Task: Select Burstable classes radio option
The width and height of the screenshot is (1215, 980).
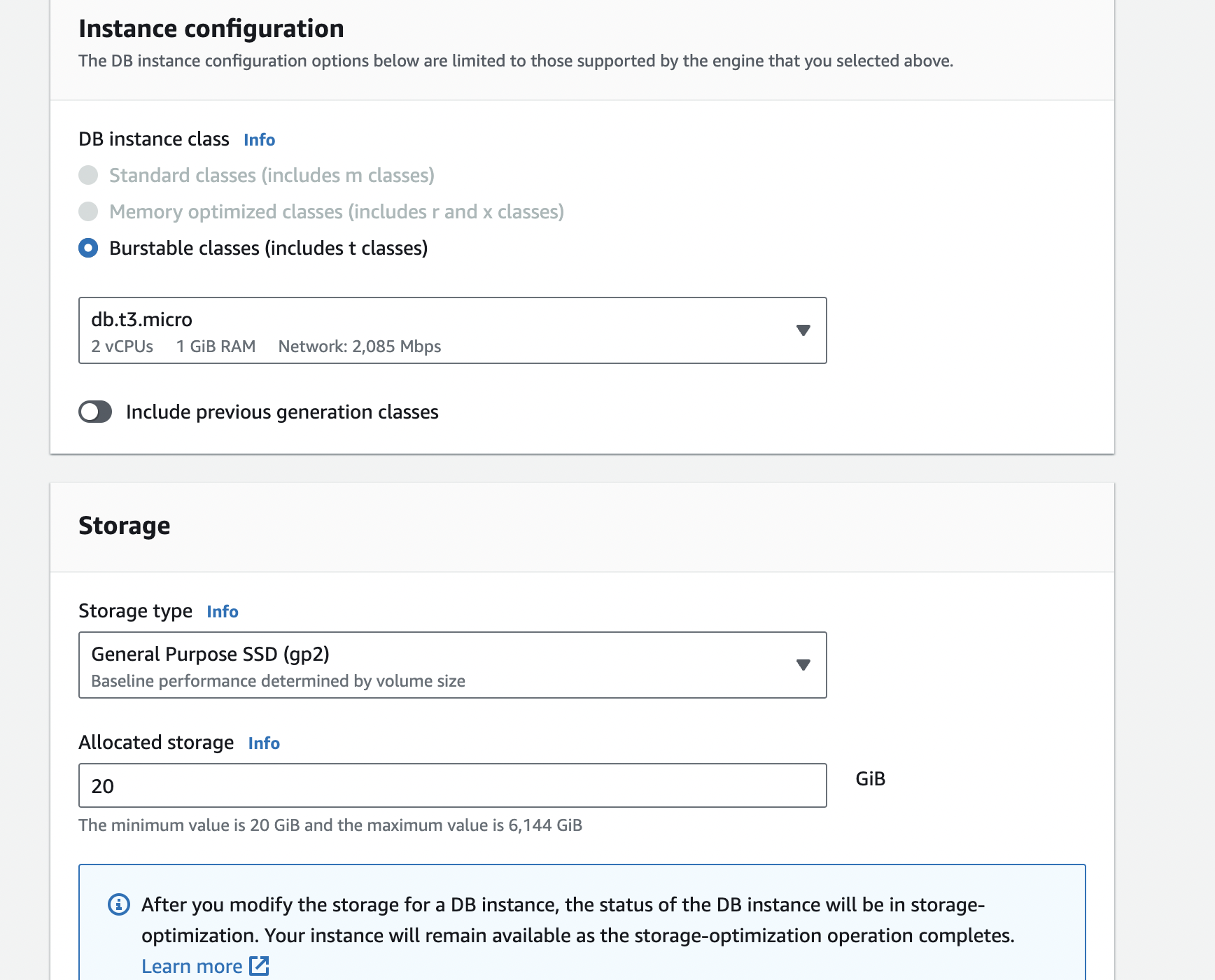Action: [x=88, y=248]
